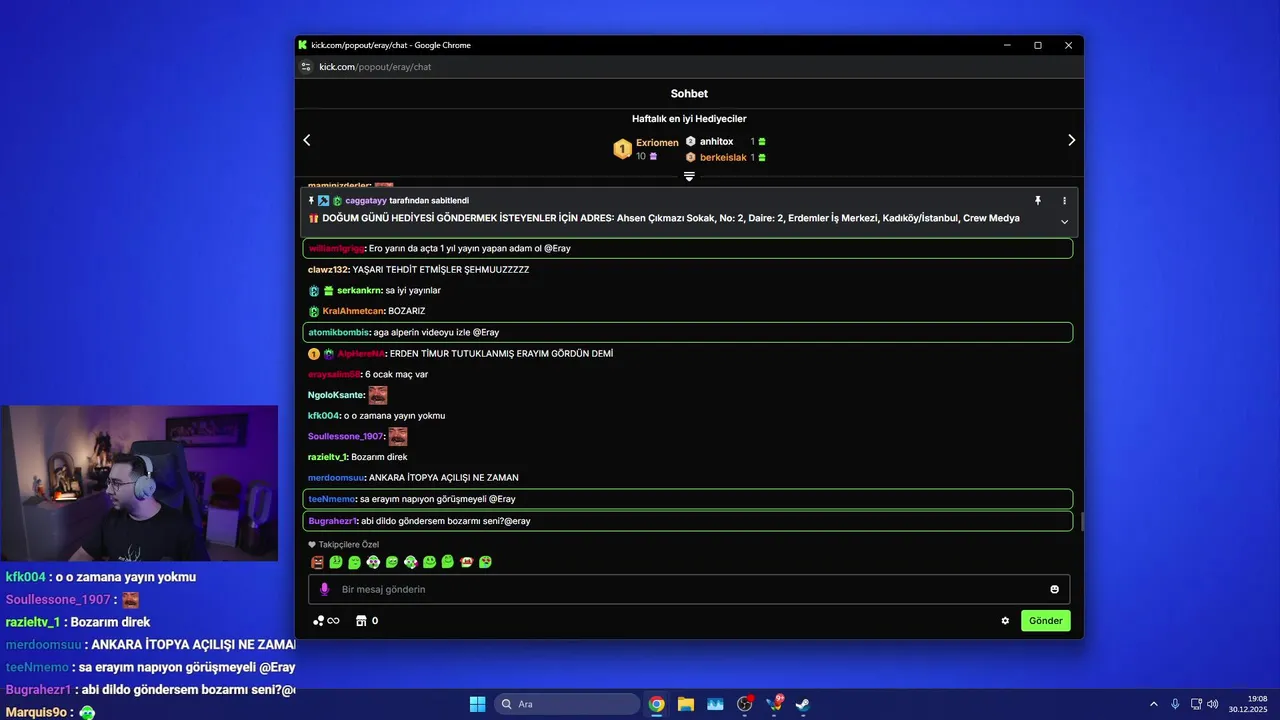Viewport: 1280px width, 720px height.
Task: Click the taskbar Ara search box
Action: click(x=568, y=704)
